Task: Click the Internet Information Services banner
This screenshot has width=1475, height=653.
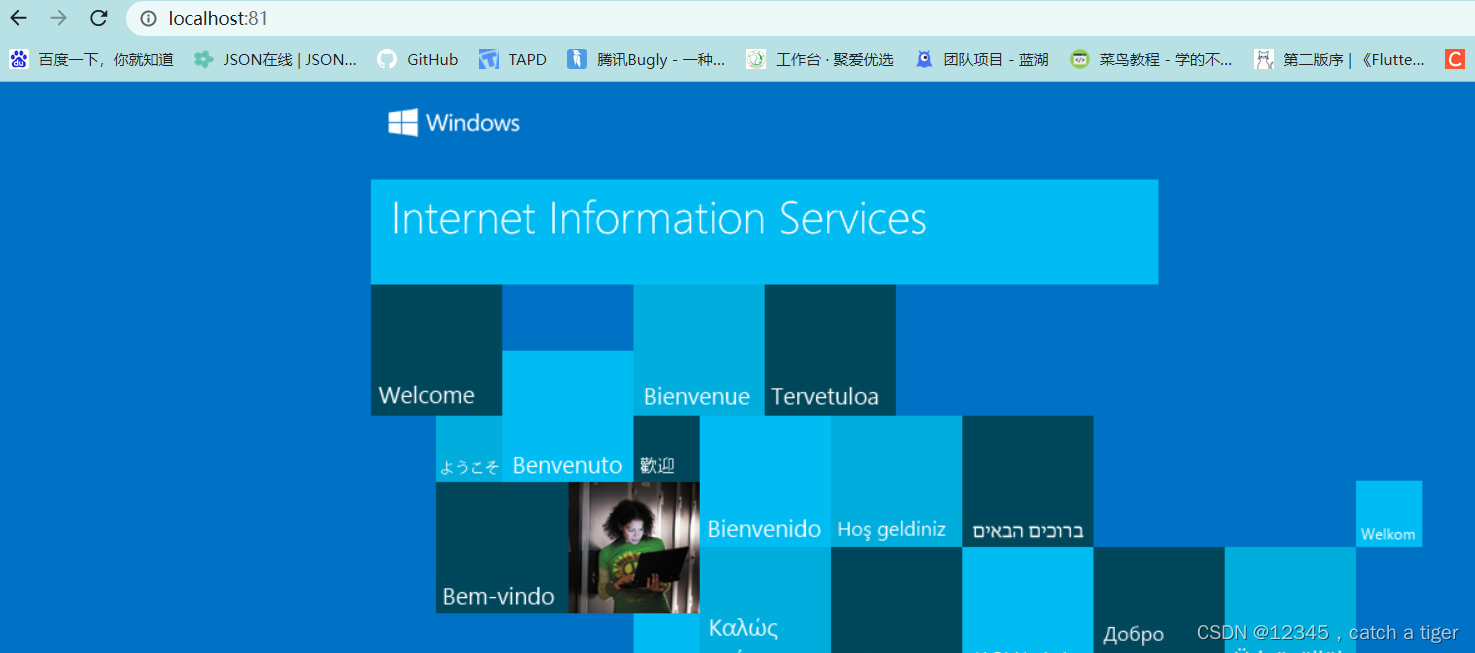Action: coord(764,232)
